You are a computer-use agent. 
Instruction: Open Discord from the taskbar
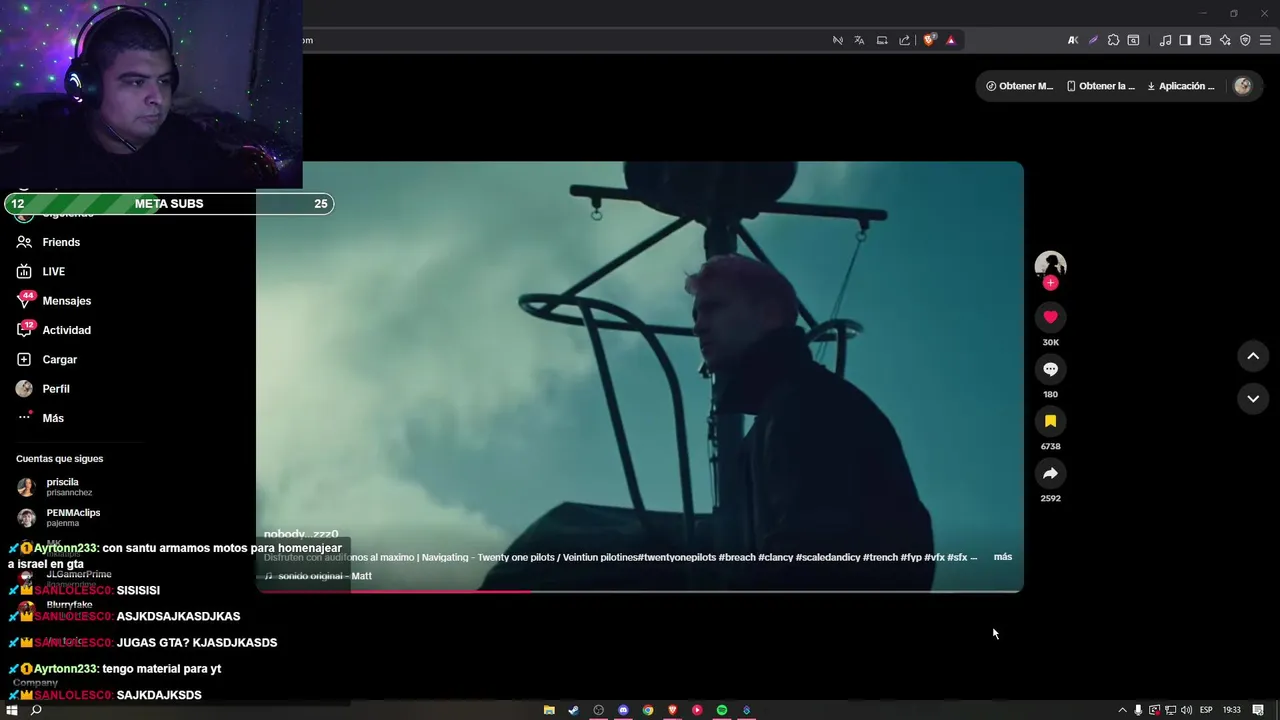(623, 710)
